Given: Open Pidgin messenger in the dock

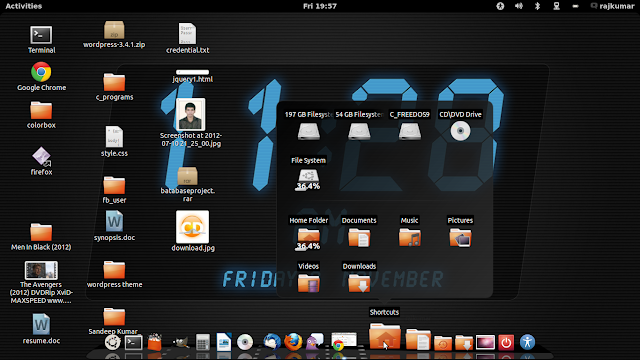Looking at the screenshot, I should 314,342.
